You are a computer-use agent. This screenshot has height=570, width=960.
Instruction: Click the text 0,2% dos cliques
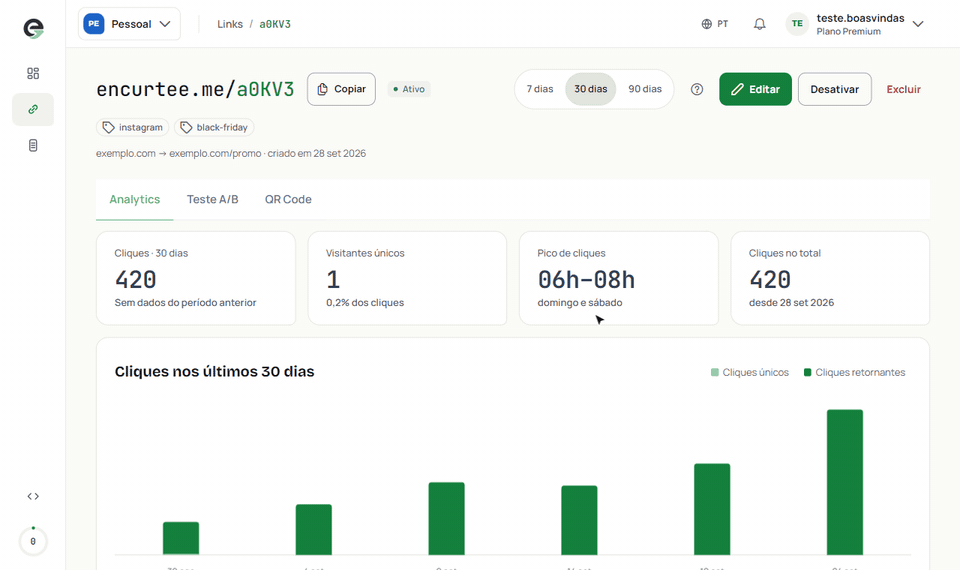(x=365, y=302)
